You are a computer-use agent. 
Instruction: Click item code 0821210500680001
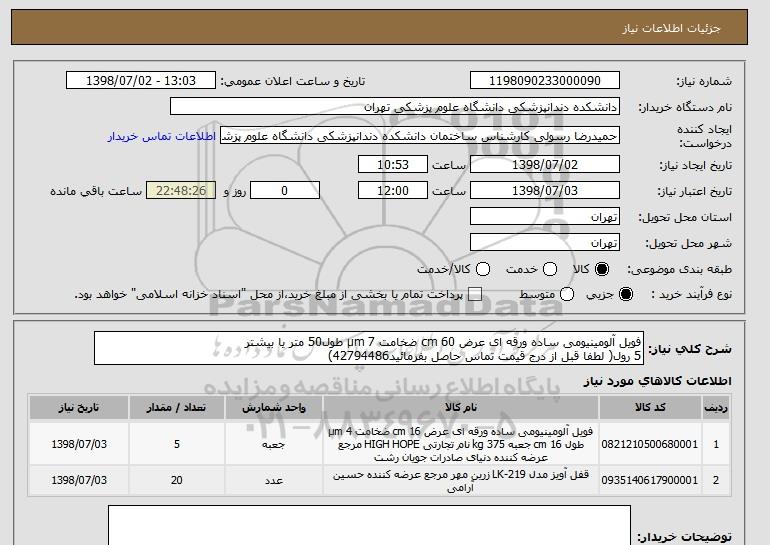650,444
